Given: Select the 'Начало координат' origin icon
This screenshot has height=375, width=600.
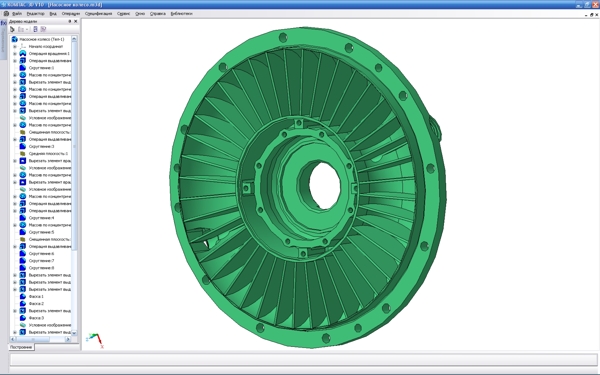Looking at the screenshot, I should pyautogui.click(x=23, y=46).
